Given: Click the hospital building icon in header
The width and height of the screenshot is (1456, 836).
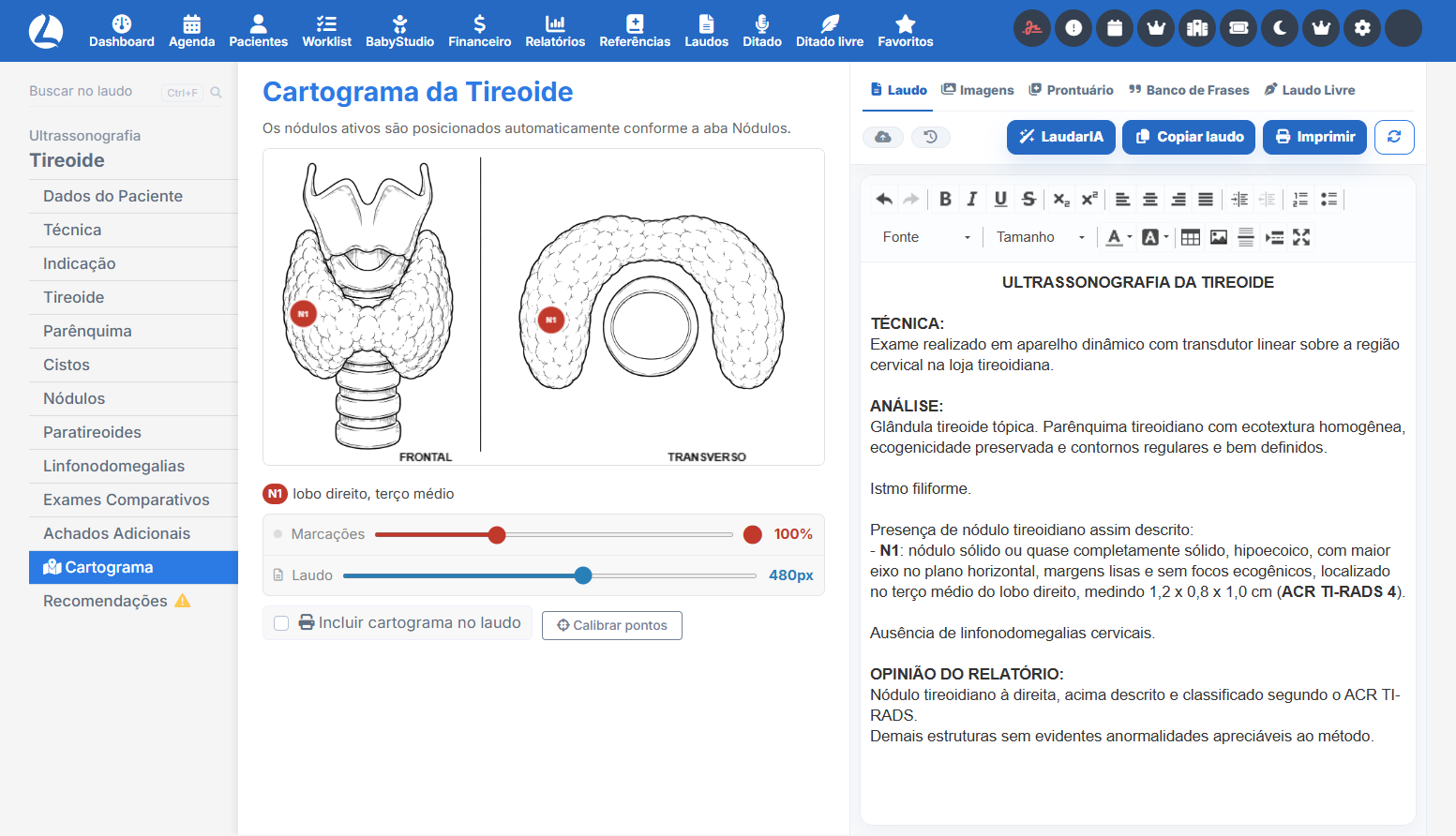Looking at the screenshot, I should coord(1197,28).
